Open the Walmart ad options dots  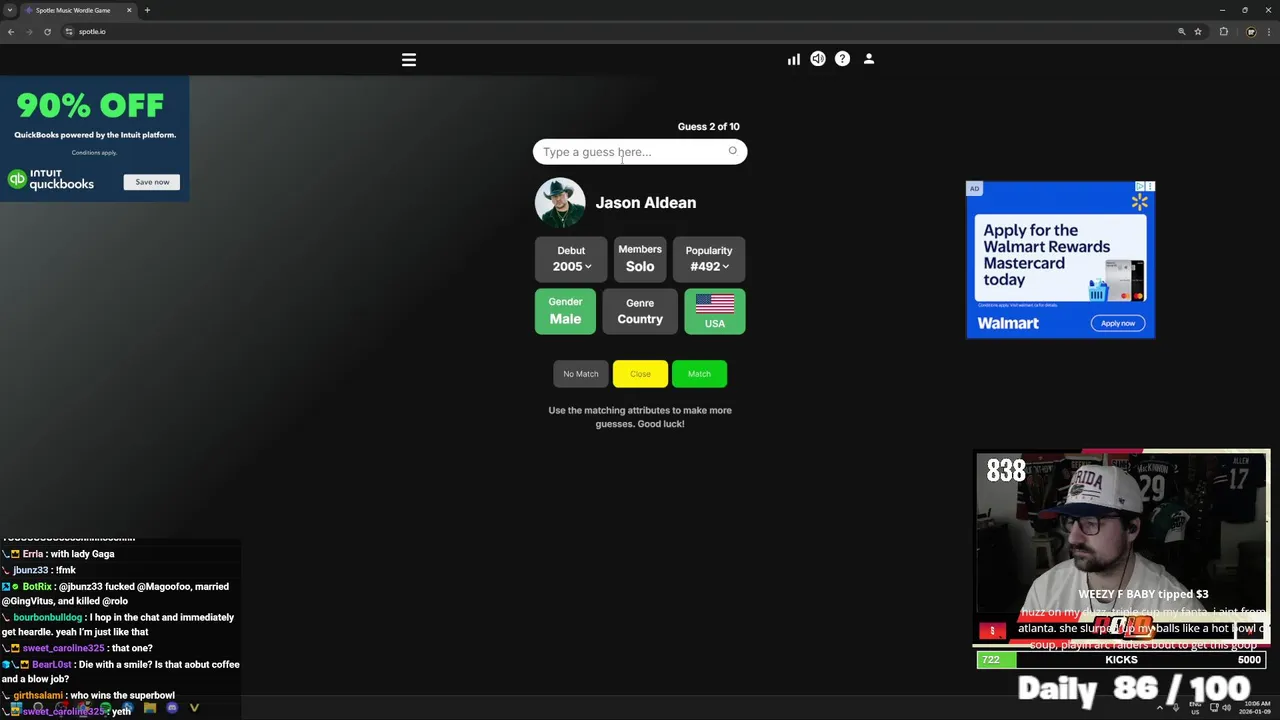1150,186
